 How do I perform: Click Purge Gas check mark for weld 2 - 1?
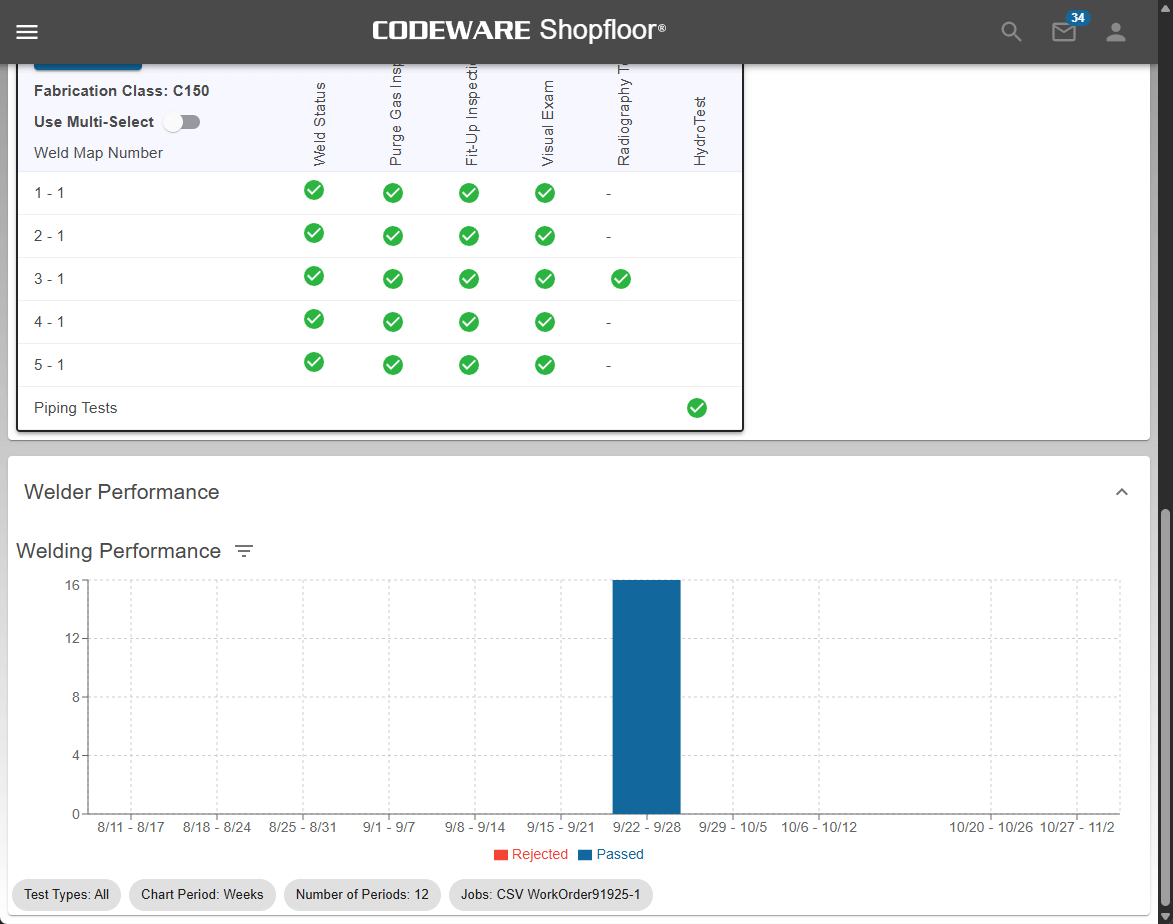(393, 236)
